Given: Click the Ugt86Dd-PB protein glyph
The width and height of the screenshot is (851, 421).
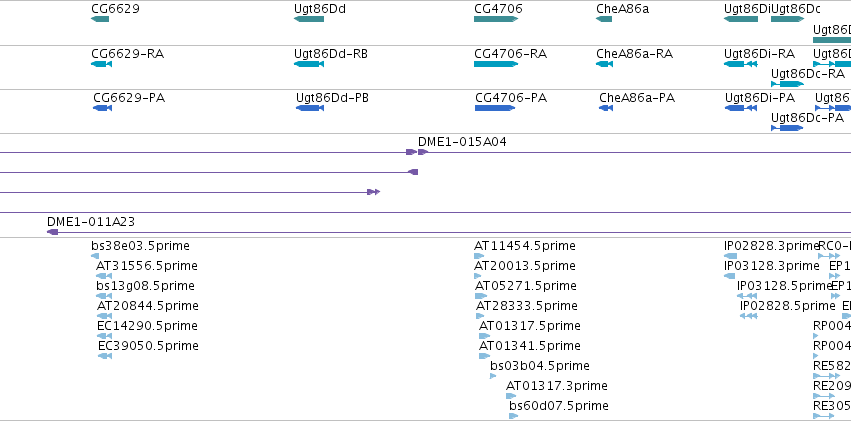Looking at the screenshot, I should tap(310, 108).
